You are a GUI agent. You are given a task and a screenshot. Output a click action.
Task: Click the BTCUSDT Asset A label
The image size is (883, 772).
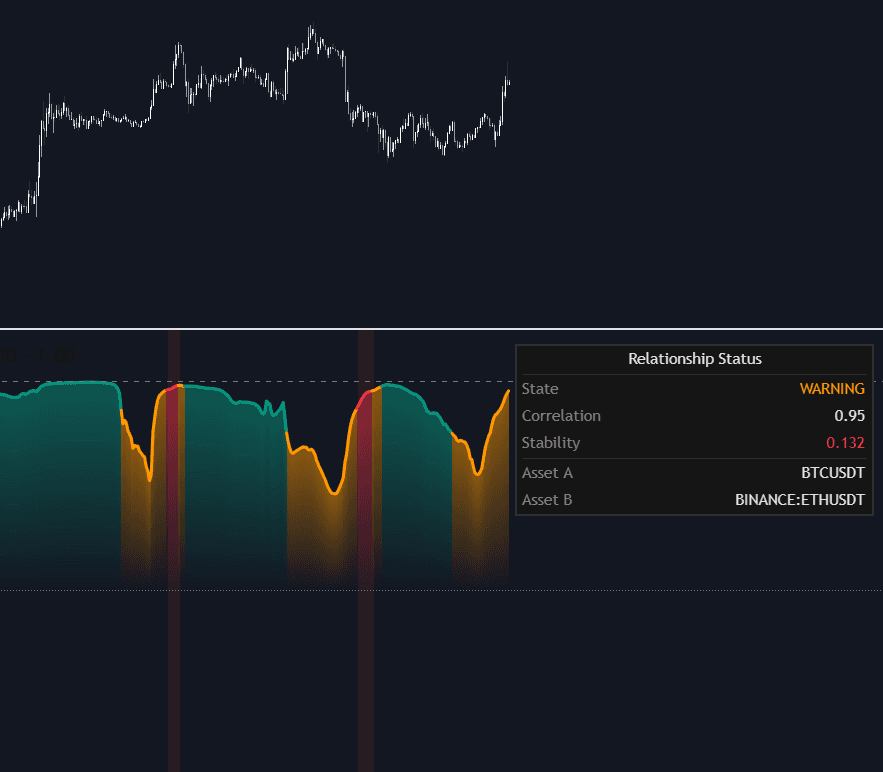[834, 472]
